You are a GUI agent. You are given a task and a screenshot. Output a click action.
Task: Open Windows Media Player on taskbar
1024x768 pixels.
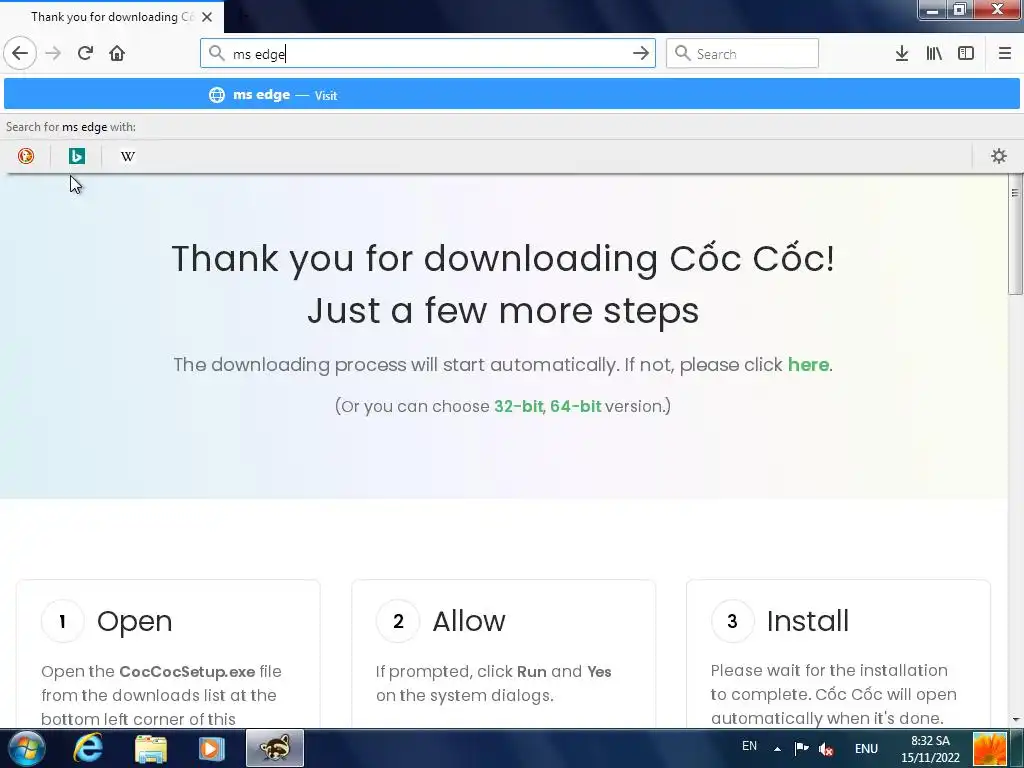click(211, 748)
